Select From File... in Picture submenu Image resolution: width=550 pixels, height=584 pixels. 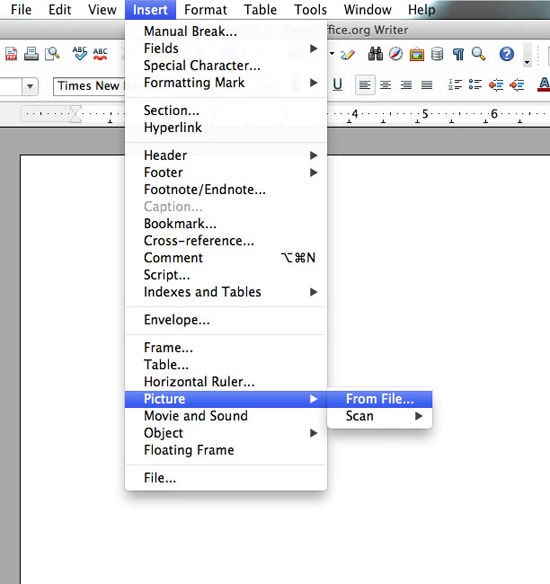click(x=379, y=399)
